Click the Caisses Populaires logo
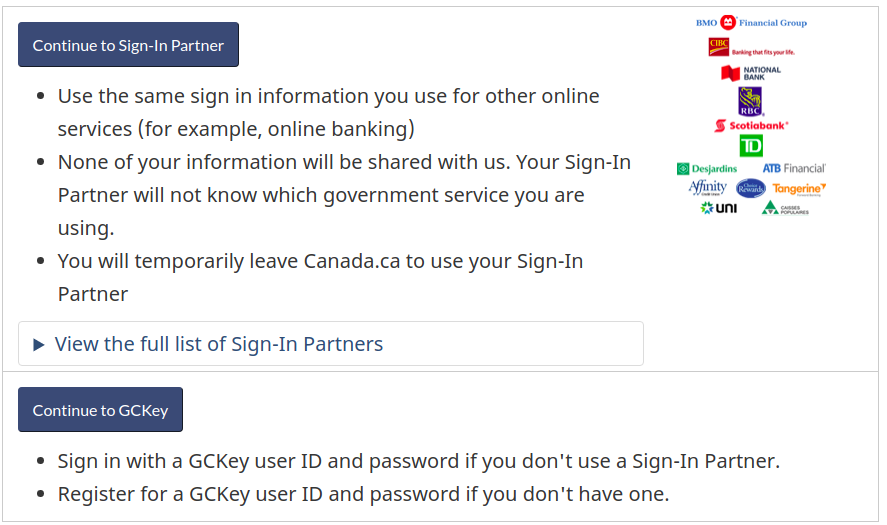Image resolution: width=887 pixels, height=525 pixels. click(x=785, y=209)
